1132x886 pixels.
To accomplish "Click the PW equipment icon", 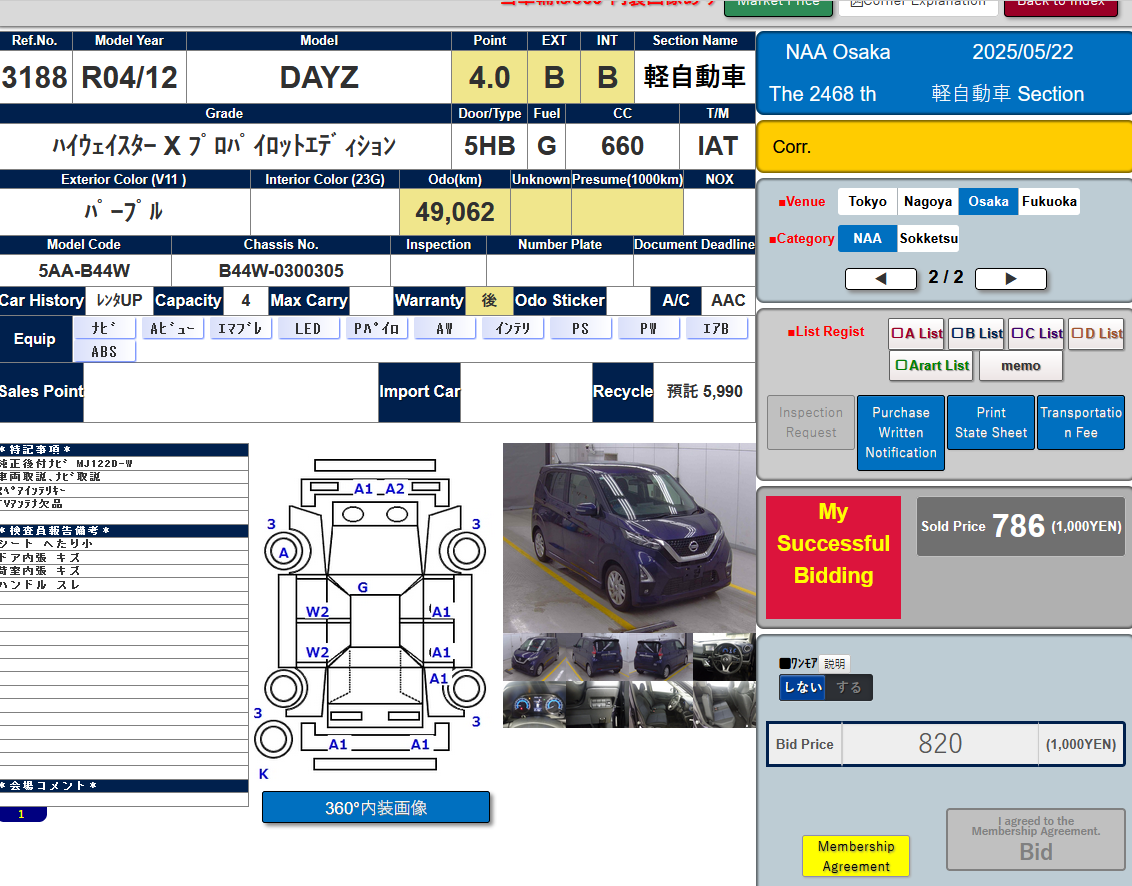I will [648, 327].
